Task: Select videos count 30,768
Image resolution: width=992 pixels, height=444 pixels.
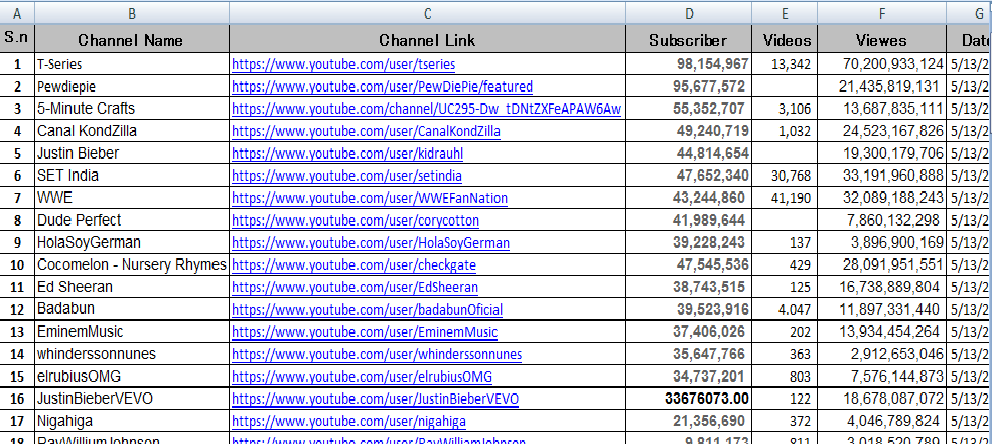Action: (x=785, y=175)
